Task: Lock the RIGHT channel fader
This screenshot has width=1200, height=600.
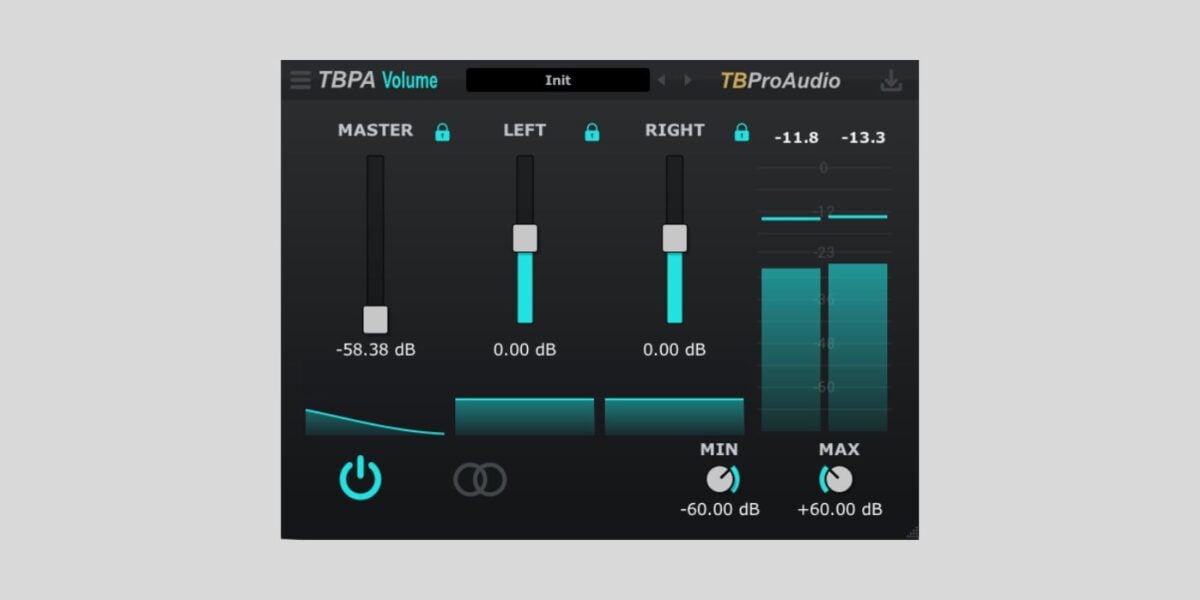Action: click(740, 131)
